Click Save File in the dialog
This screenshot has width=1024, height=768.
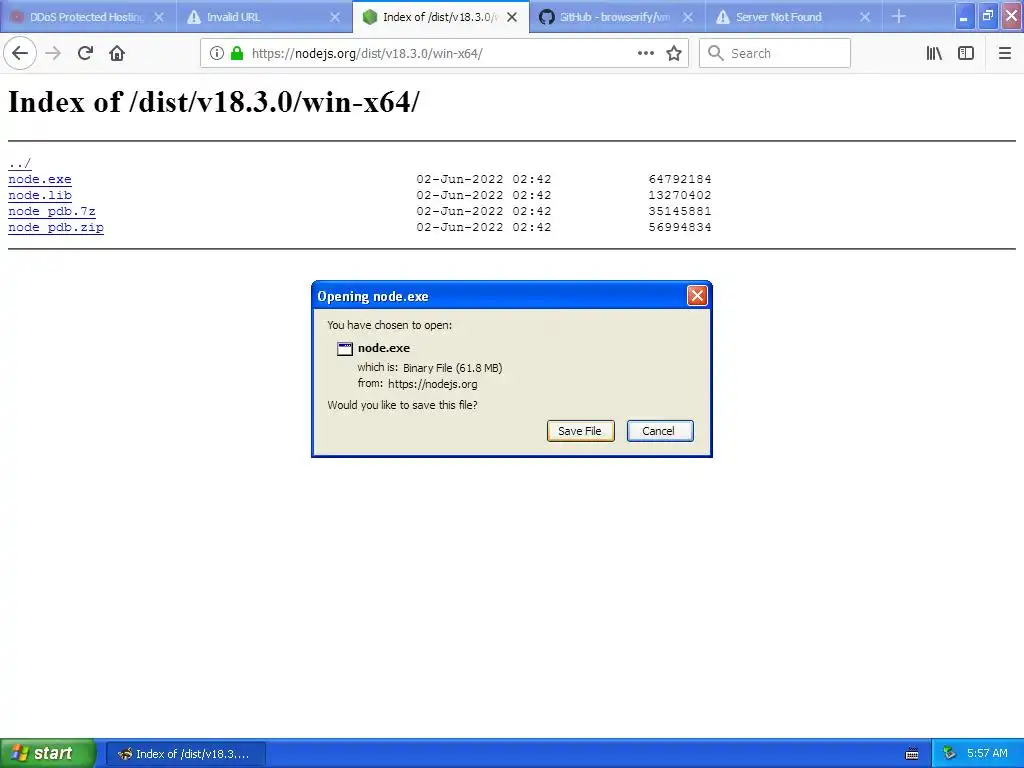pos(581,431)
